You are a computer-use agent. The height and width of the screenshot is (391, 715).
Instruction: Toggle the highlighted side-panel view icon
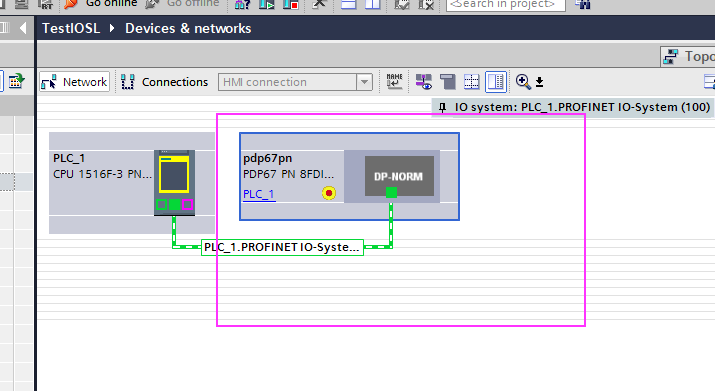pyautogui.click(x=496, y=82)
